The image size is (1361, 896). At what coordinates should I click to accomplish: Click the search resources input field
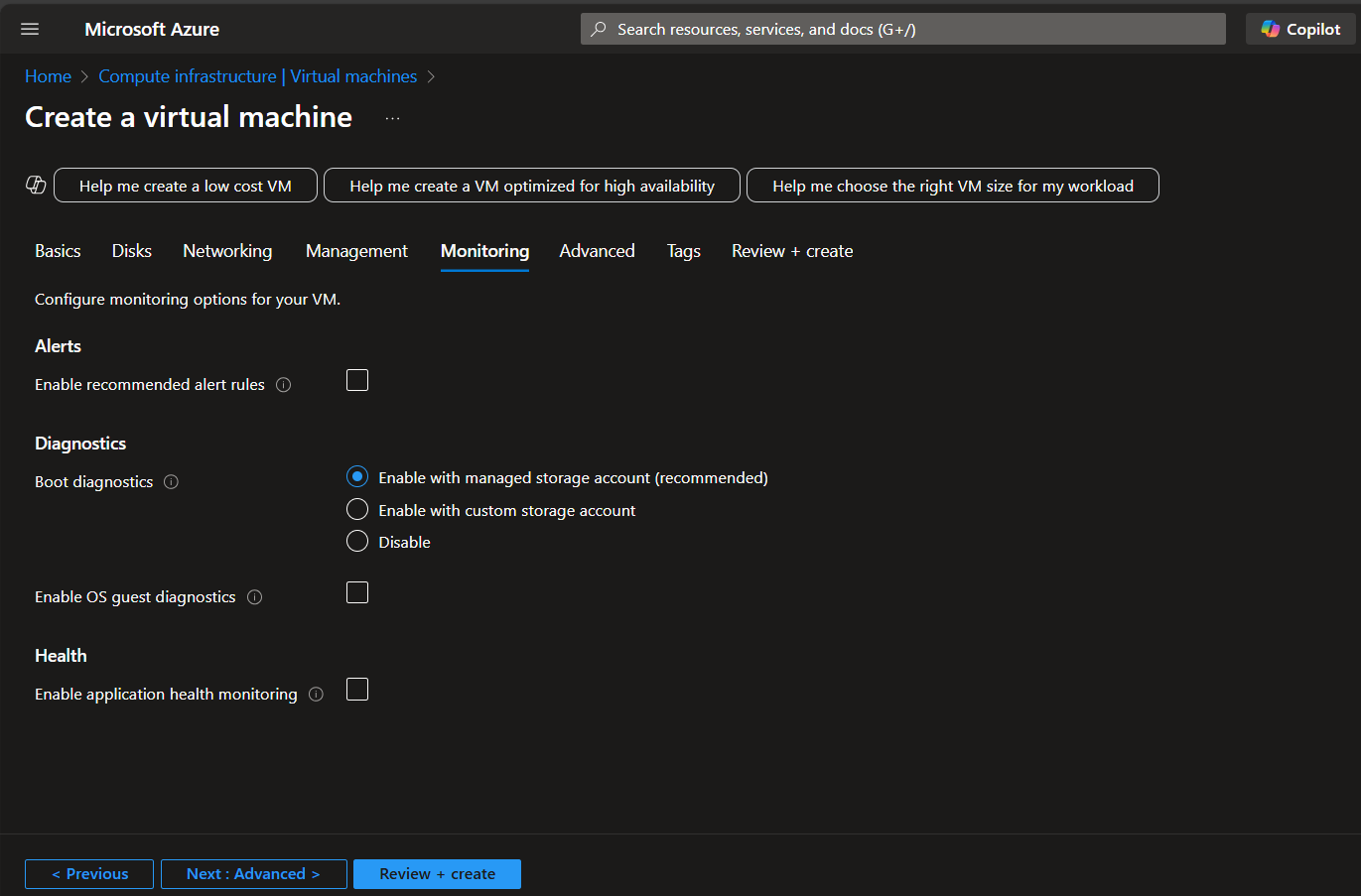point(903,29)
